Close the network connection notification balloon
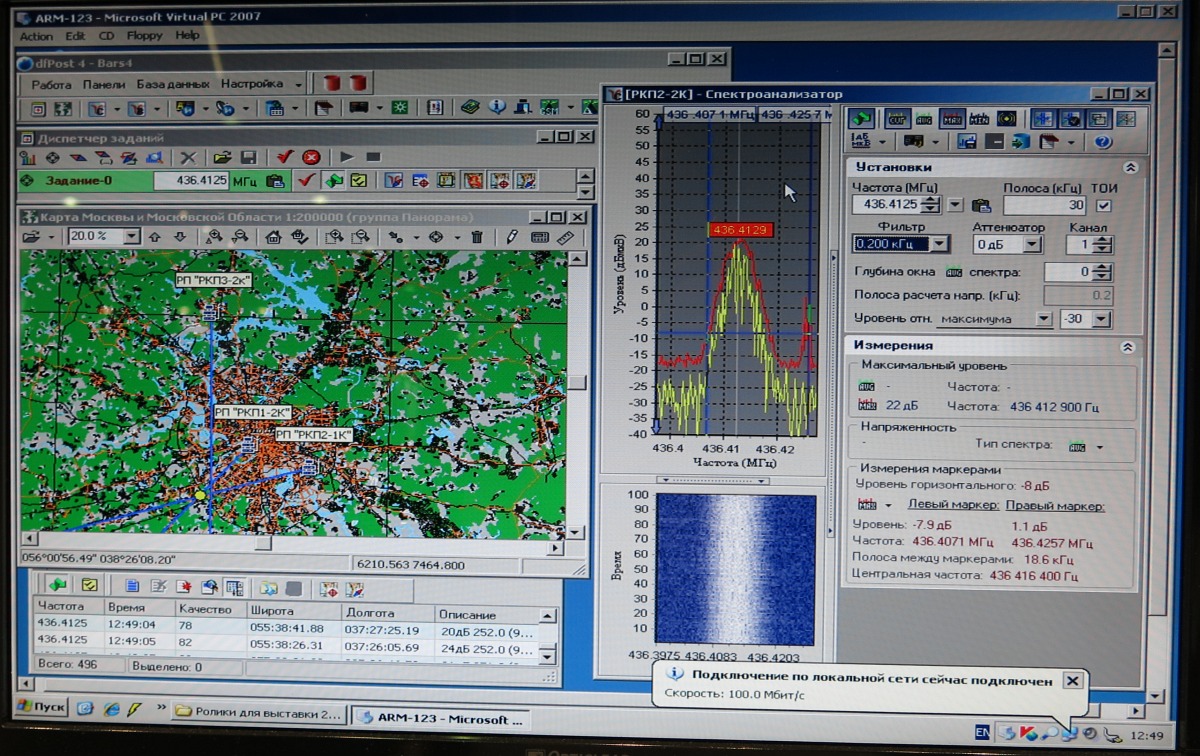The width and height of the screenshot is (1200, 756). (x=1072, y=681)
